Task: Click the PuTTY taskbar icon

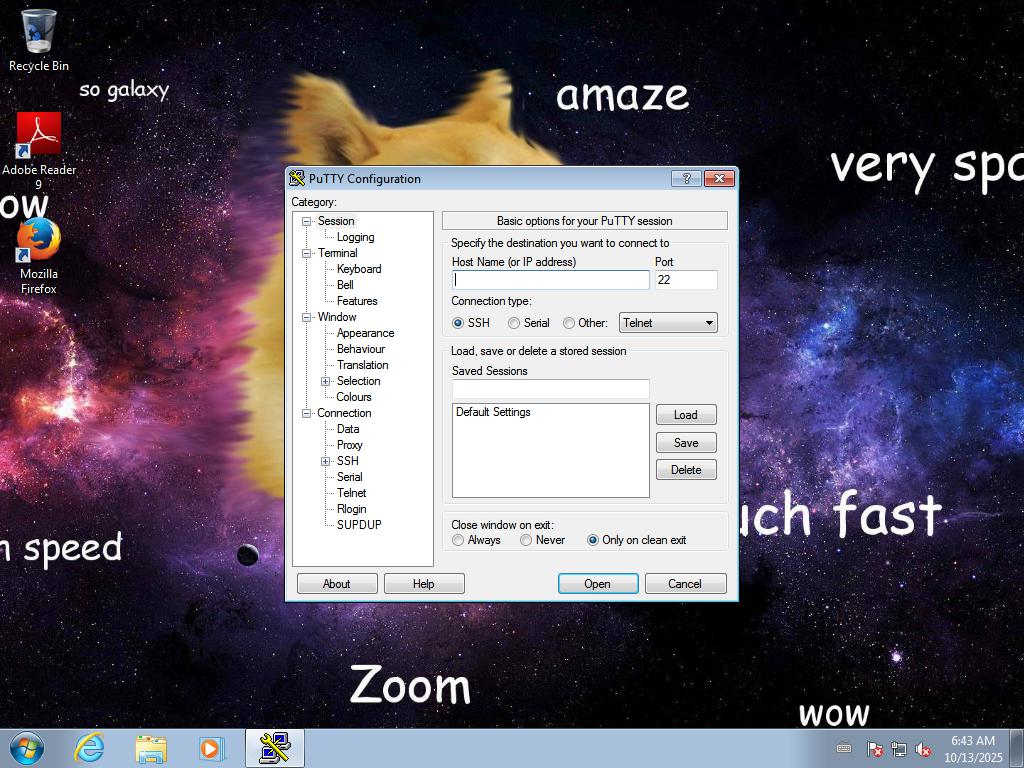Action: (x=274, y=748)
